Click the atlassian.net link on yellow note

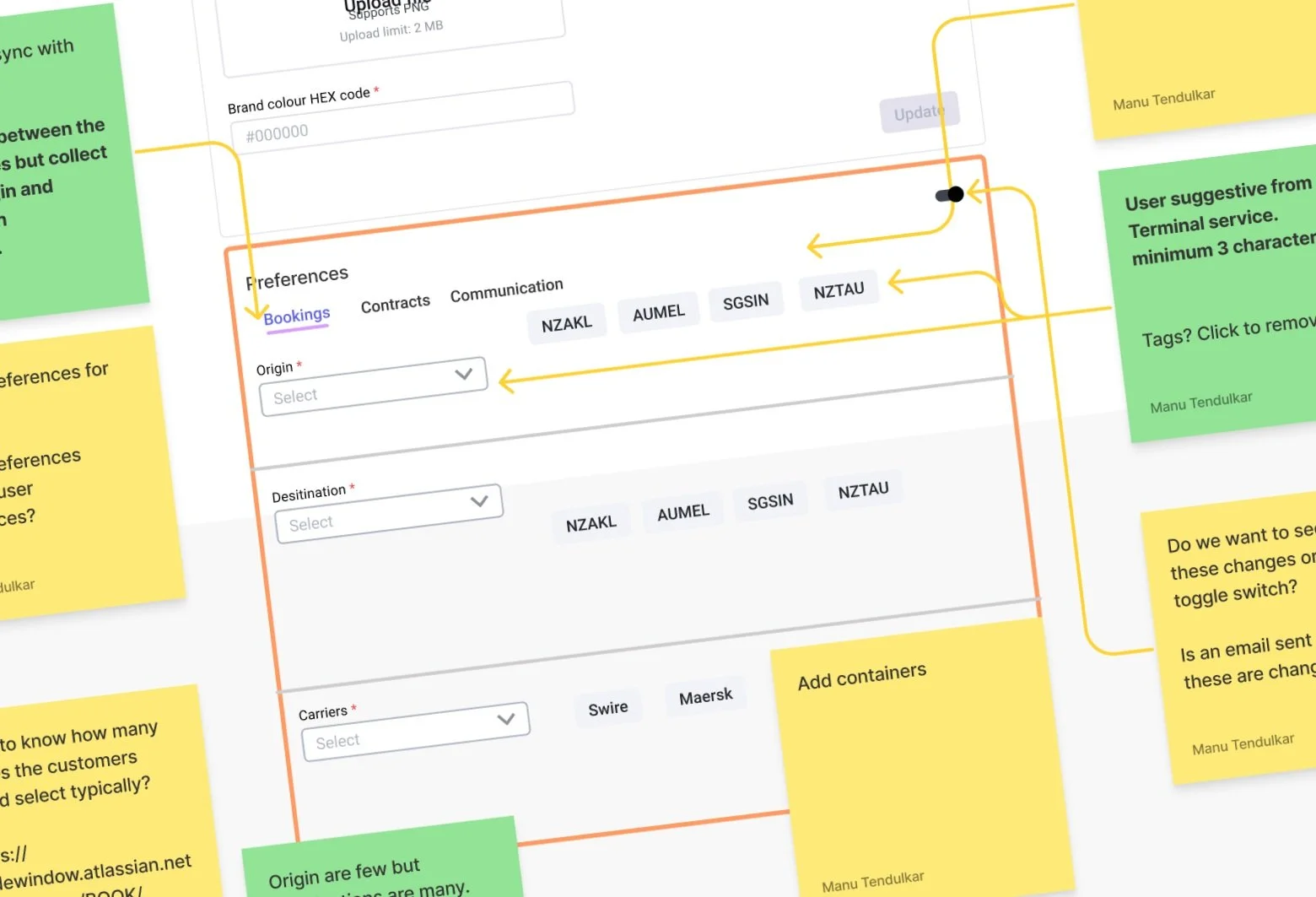pyautogui.click(x=95, y=869)
